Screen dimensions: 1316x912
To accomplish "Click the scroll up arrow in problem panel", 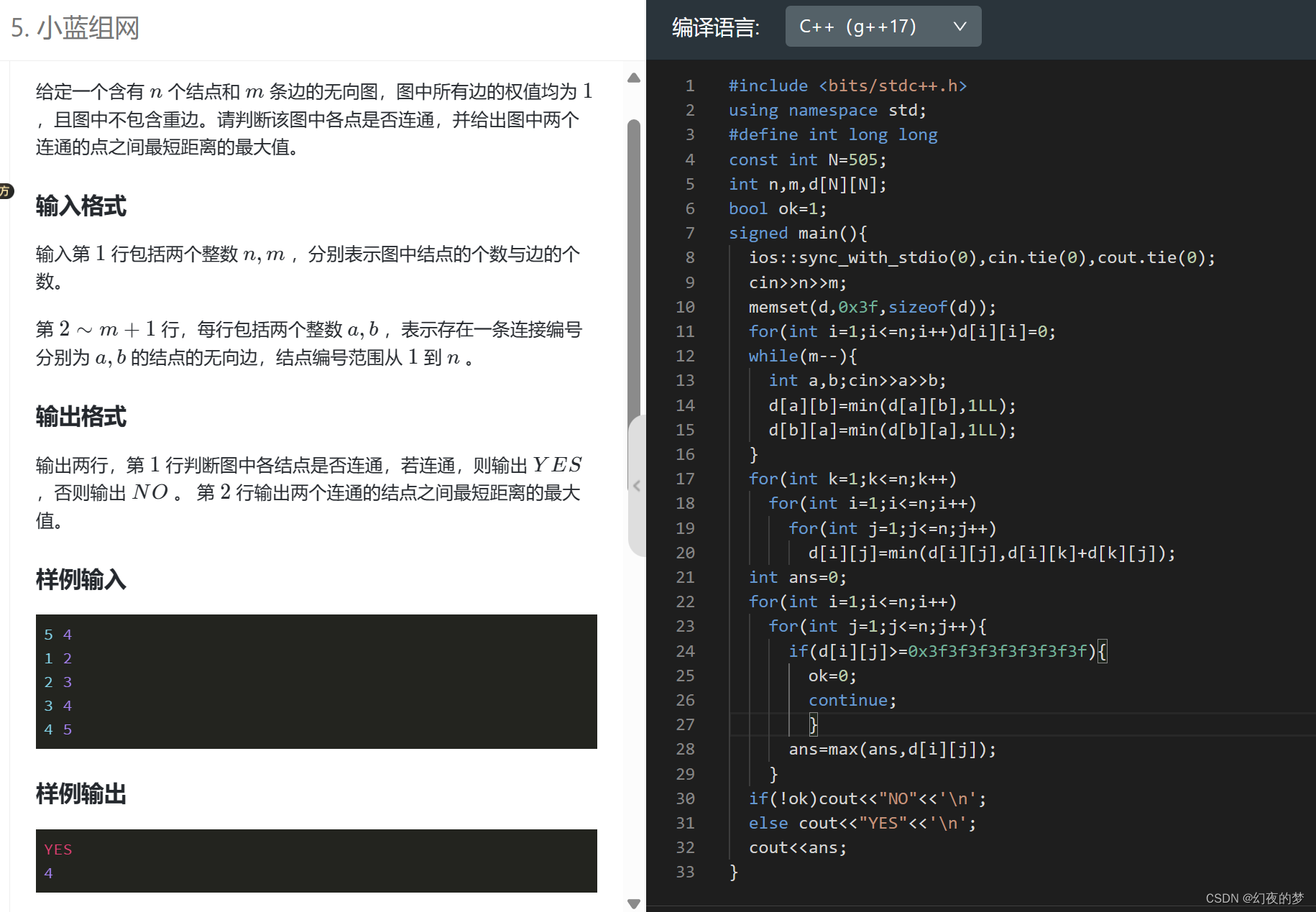I will click(x=634, y=78).
